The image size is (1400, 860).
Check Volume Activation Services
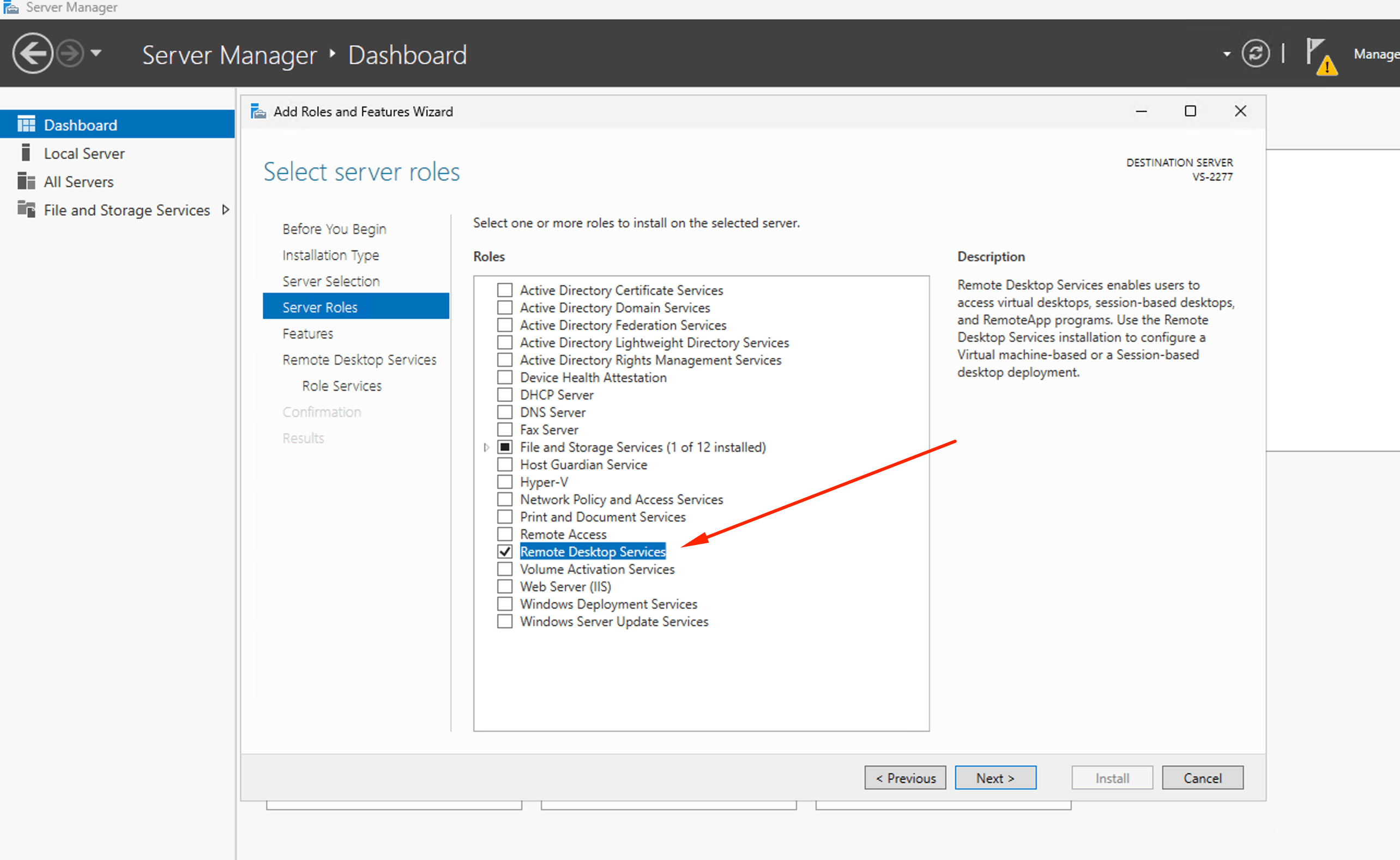click(505, 570)
